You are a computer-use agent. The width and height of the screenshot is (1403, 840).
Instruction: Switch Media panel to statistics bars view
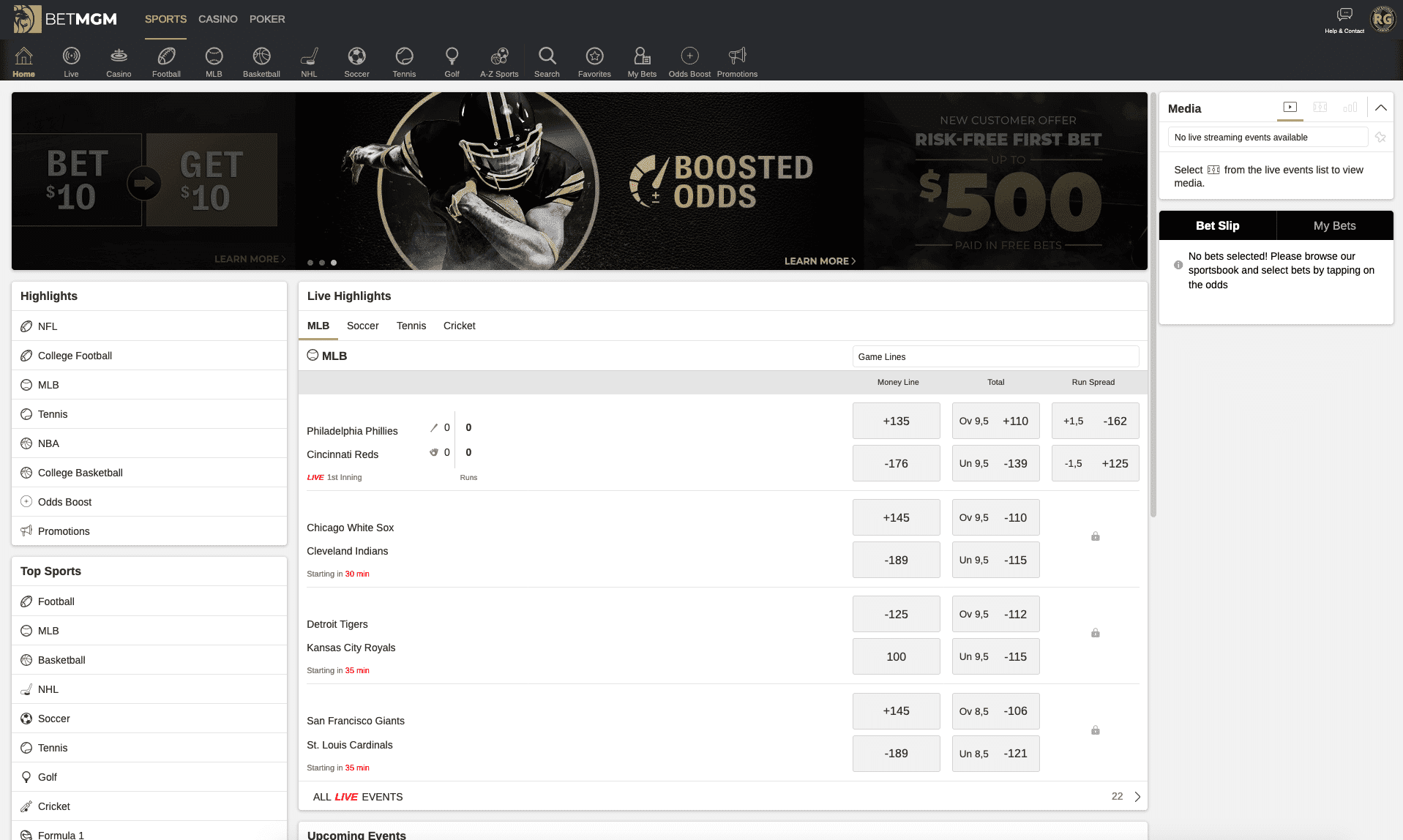point(1350,108)
